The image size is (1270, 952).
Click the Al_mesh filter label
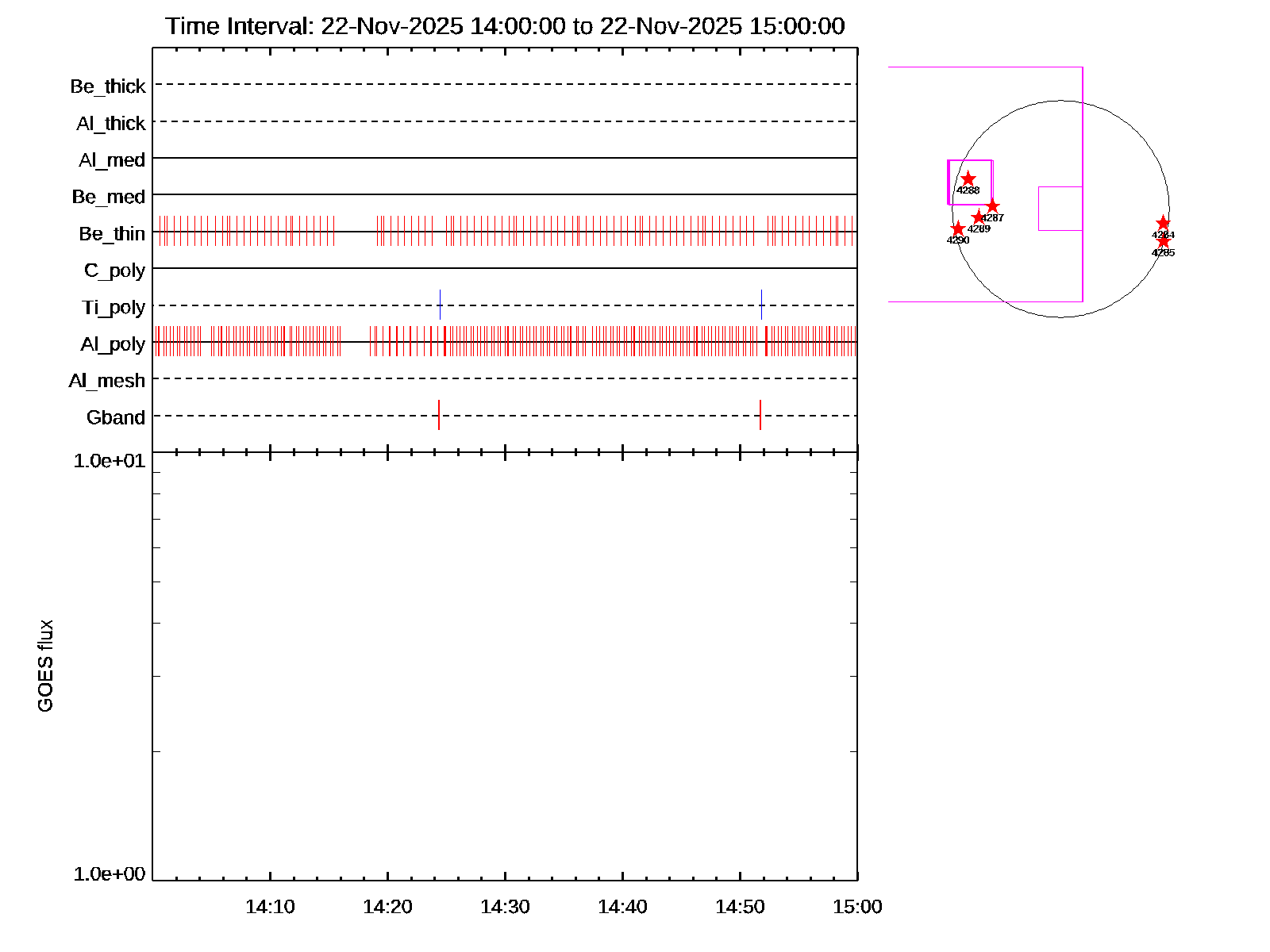point(107,381)
